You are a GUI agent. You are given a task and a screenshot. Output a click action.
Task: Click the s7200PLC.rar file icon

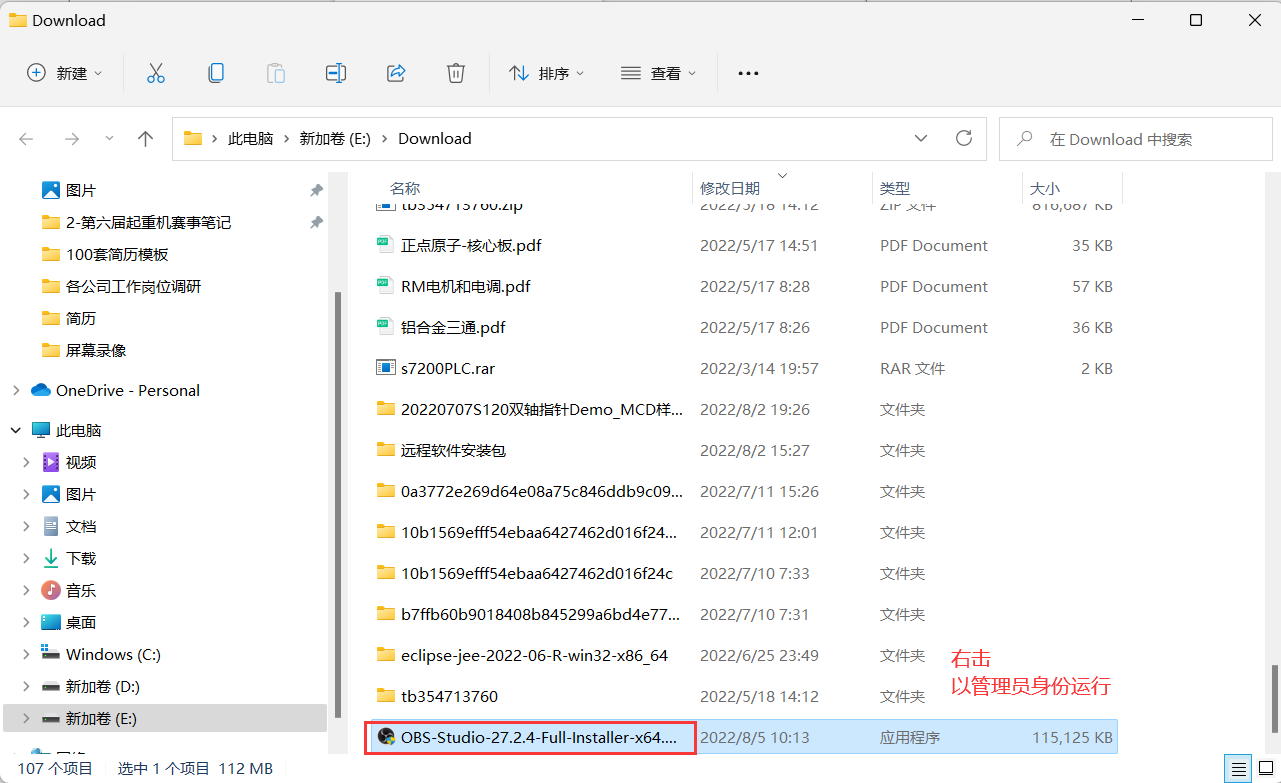point(386,368)
